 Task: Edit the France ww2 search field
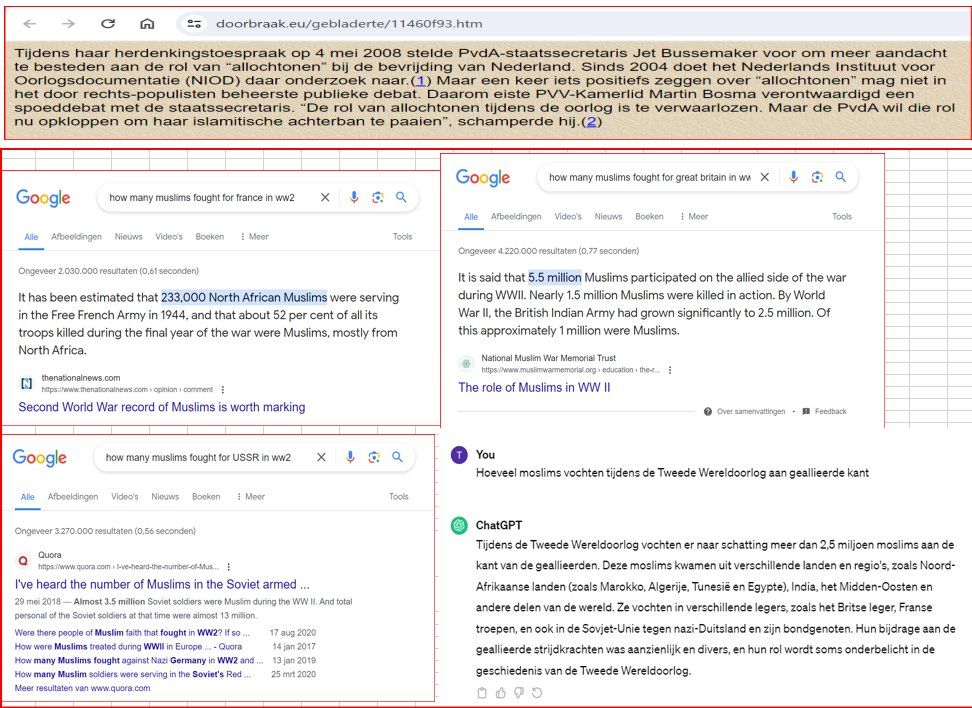click(202, 198)
